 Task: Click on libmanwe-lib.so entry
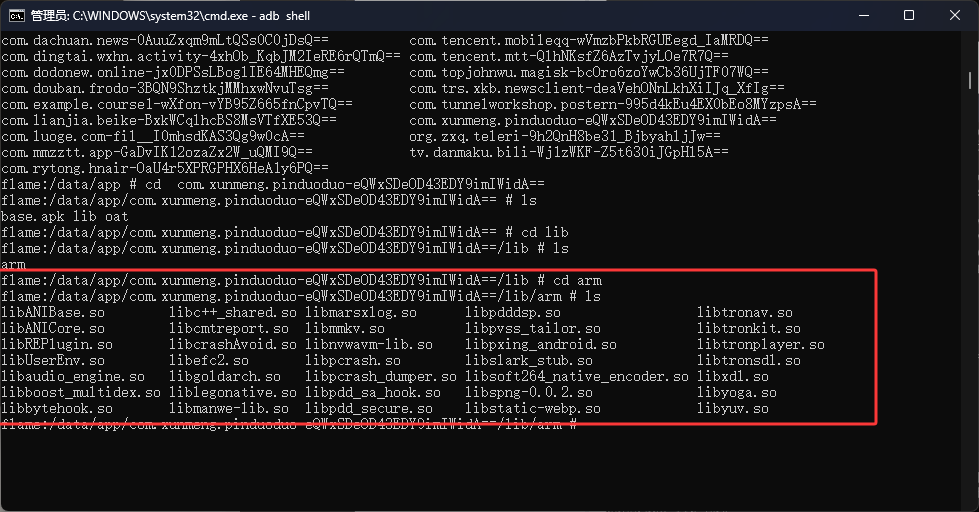(x=229, y=409)
